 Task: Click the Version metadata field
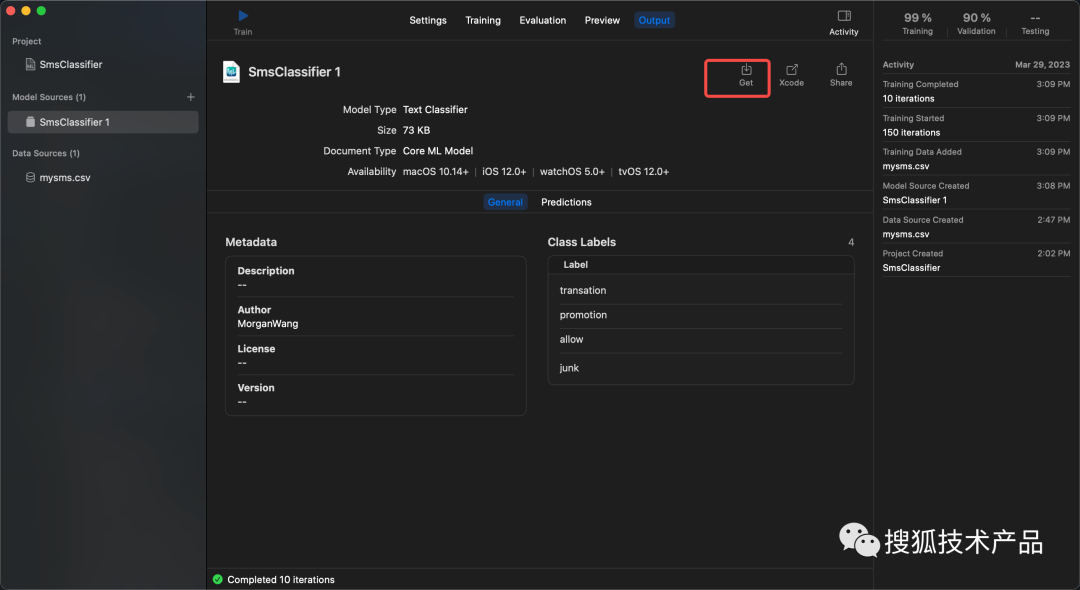point(375,394)
